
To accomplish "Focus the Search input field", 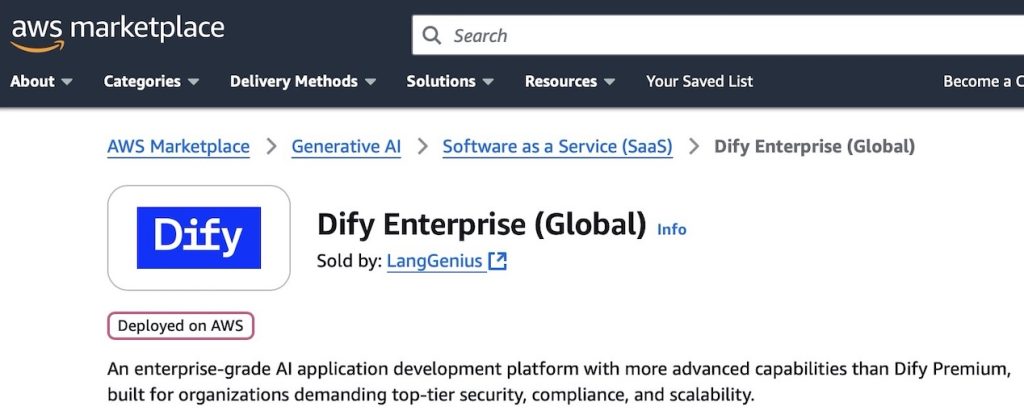I will coord(700,36).
